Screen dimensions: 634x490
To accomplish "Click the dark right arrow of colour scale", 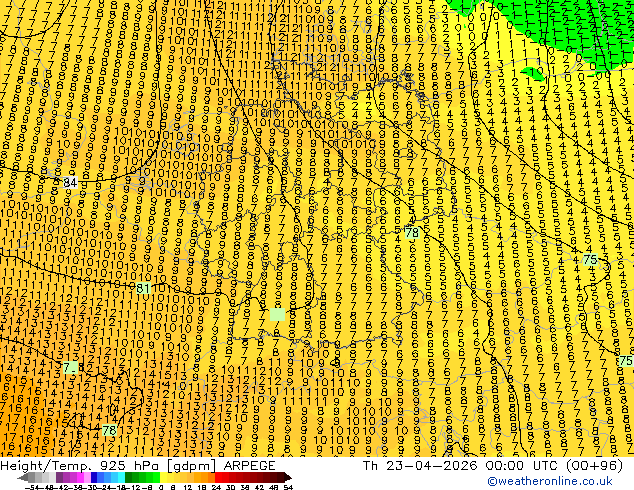I will click(288, 477).
